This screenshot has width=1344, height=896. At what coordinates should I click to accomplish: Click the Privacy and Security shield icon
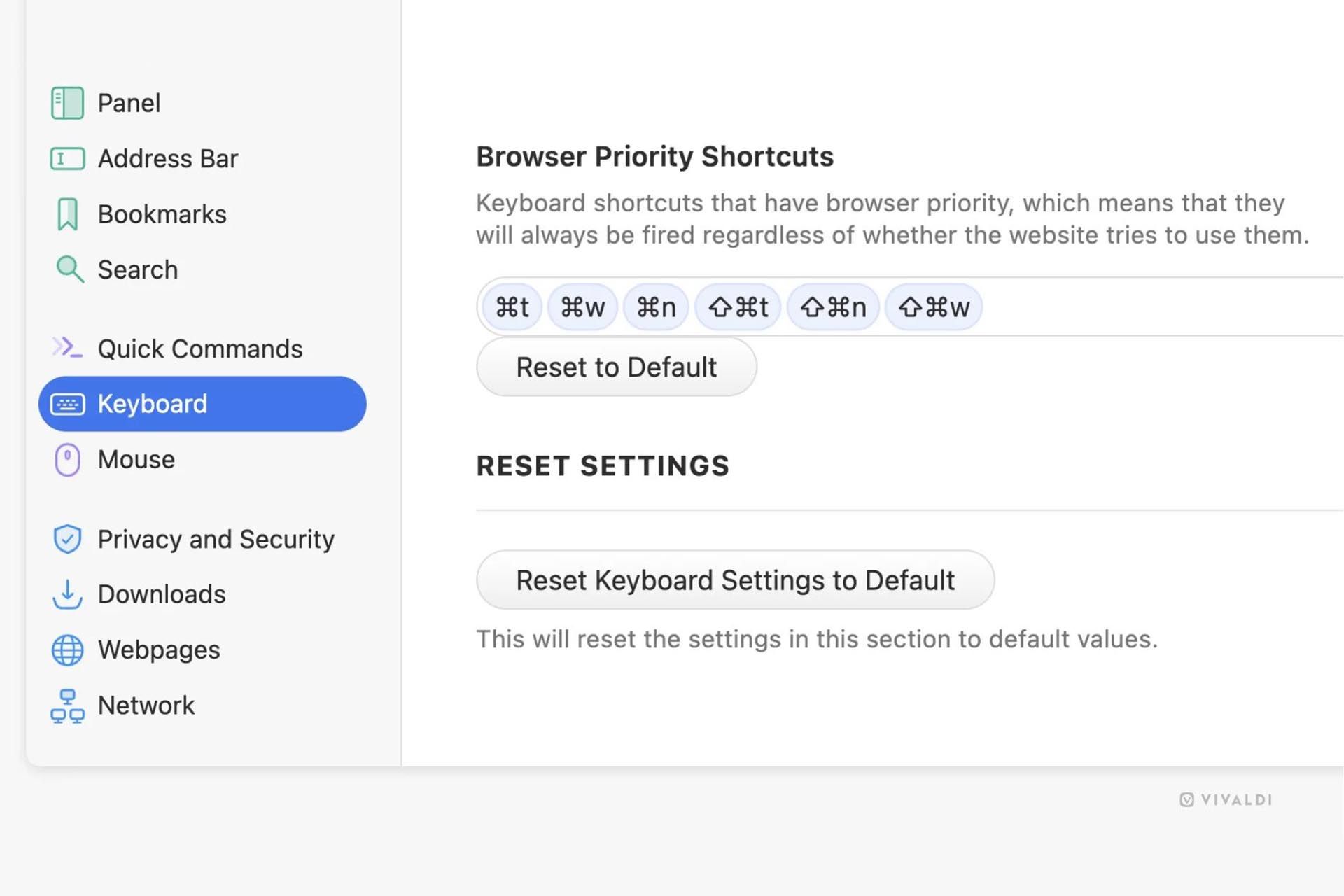pos(67,539)
